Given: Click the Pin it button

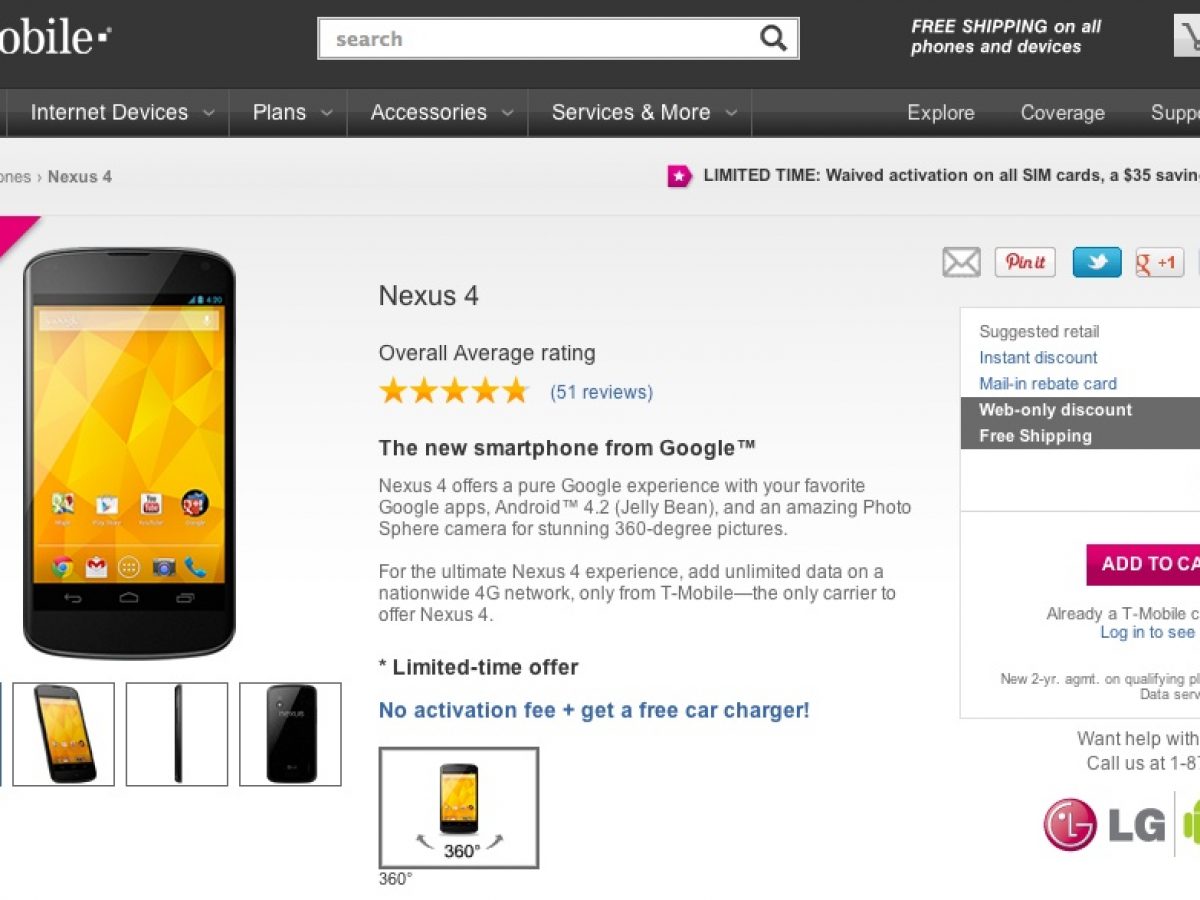Looking at the screenshot, I should [x=1025, y=263].
